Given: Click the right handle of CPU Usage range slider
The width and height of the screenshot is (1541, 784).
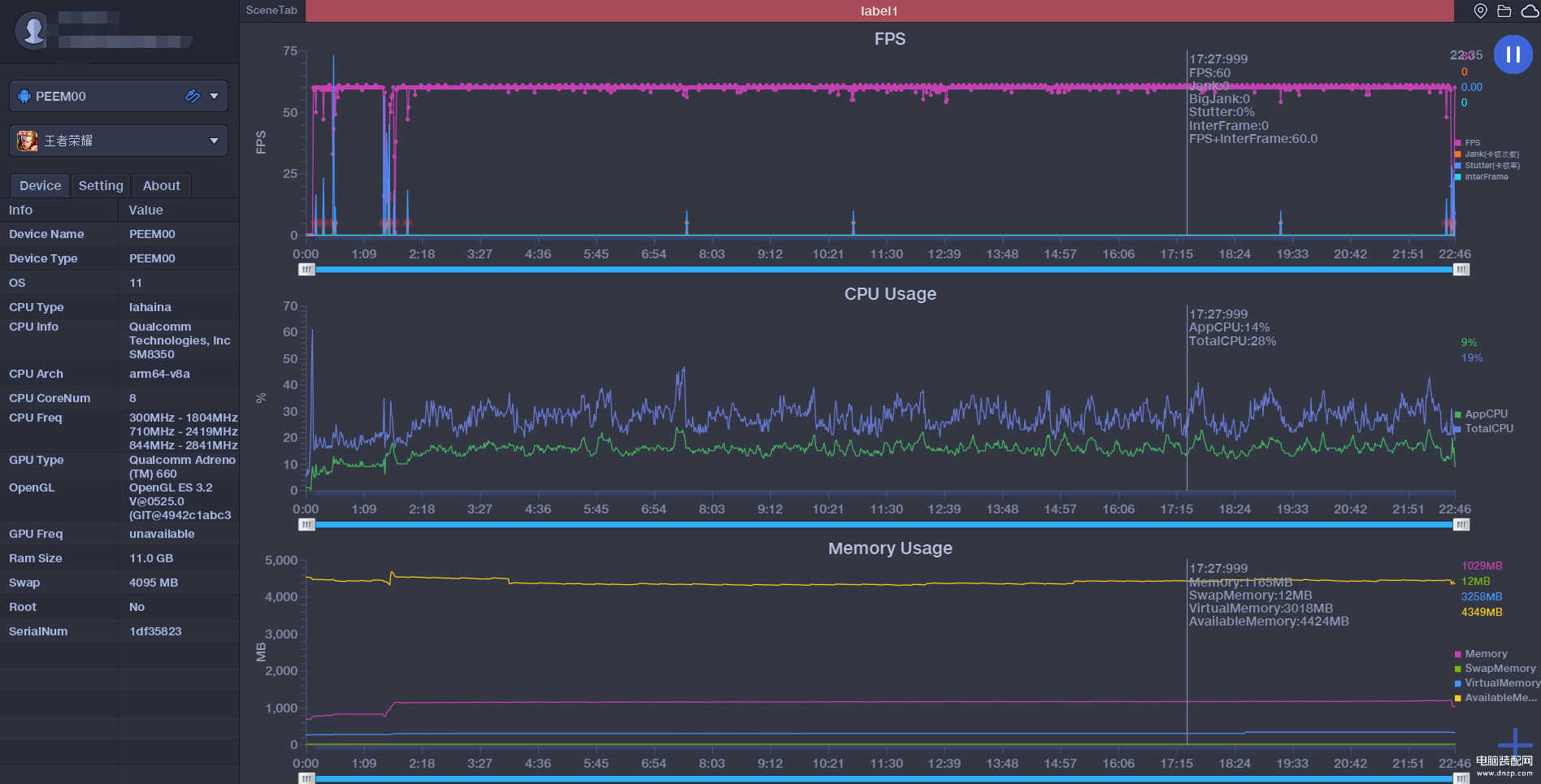Looking at the screenshot, I should click(x=1461, y=524).
